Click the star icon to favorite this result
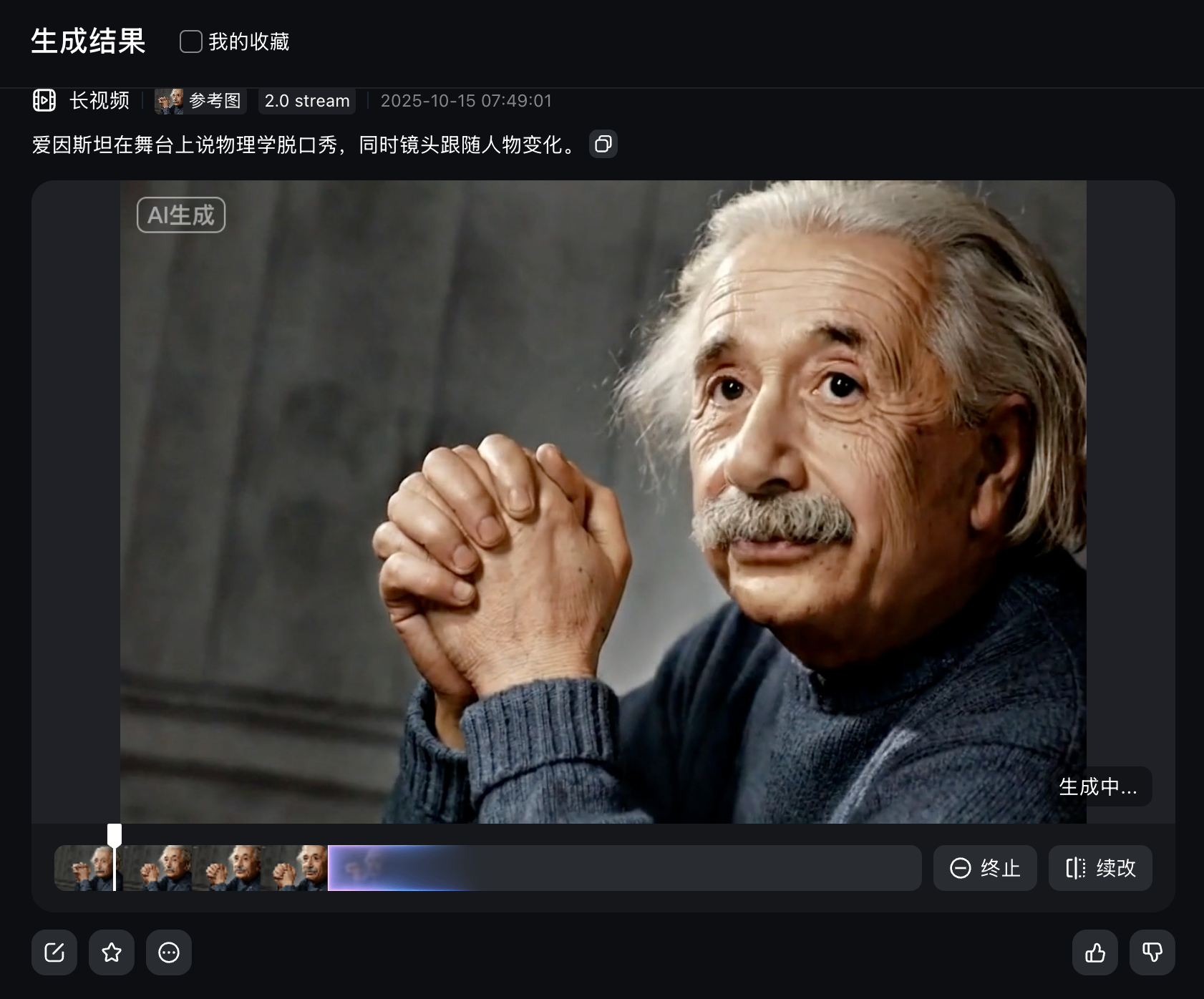The width and height of the screenshot is (1204, 999). point(112,952)
